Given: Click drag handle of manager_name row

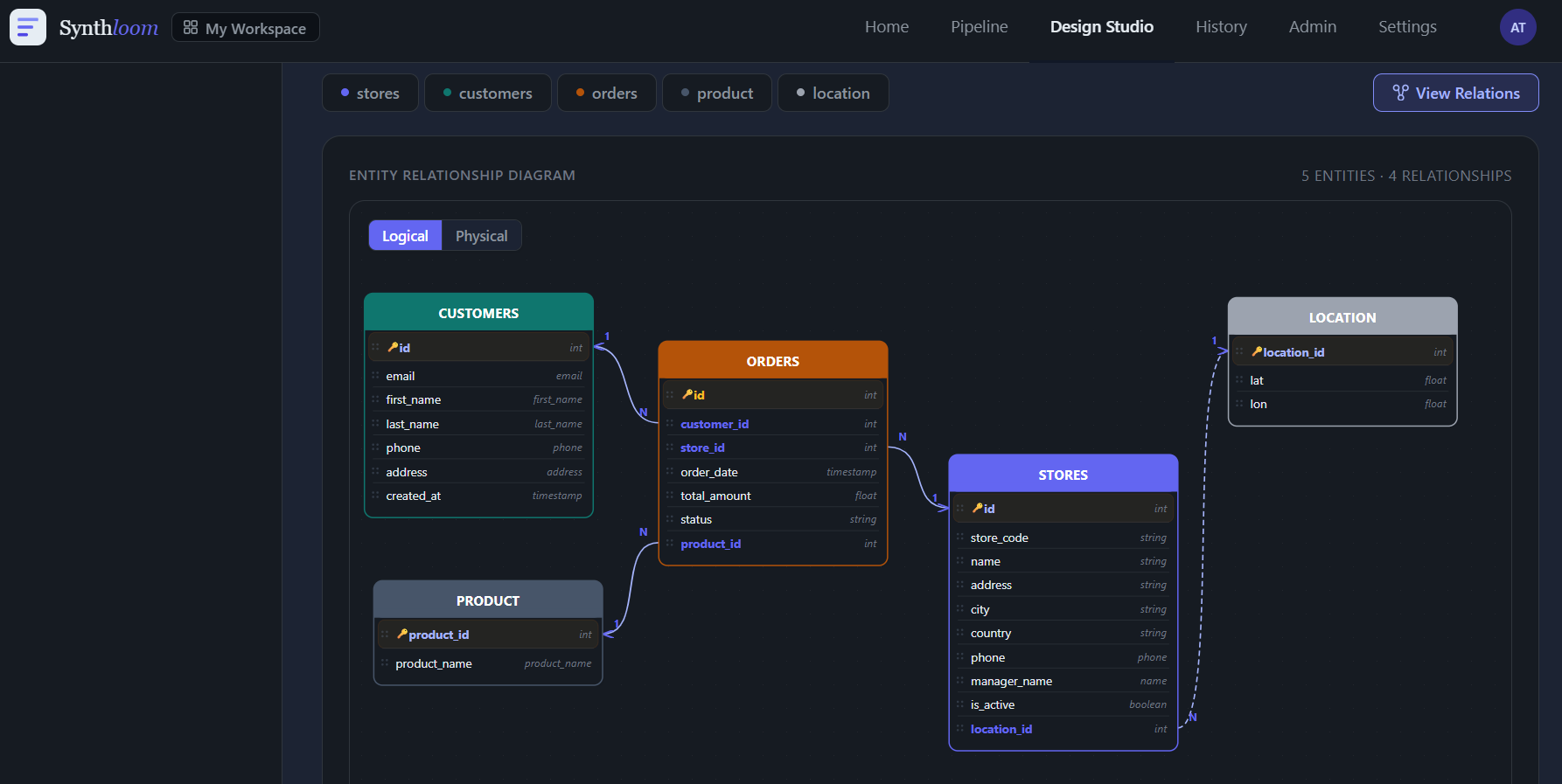Looking at the screenshot, I should pos(960,681).
